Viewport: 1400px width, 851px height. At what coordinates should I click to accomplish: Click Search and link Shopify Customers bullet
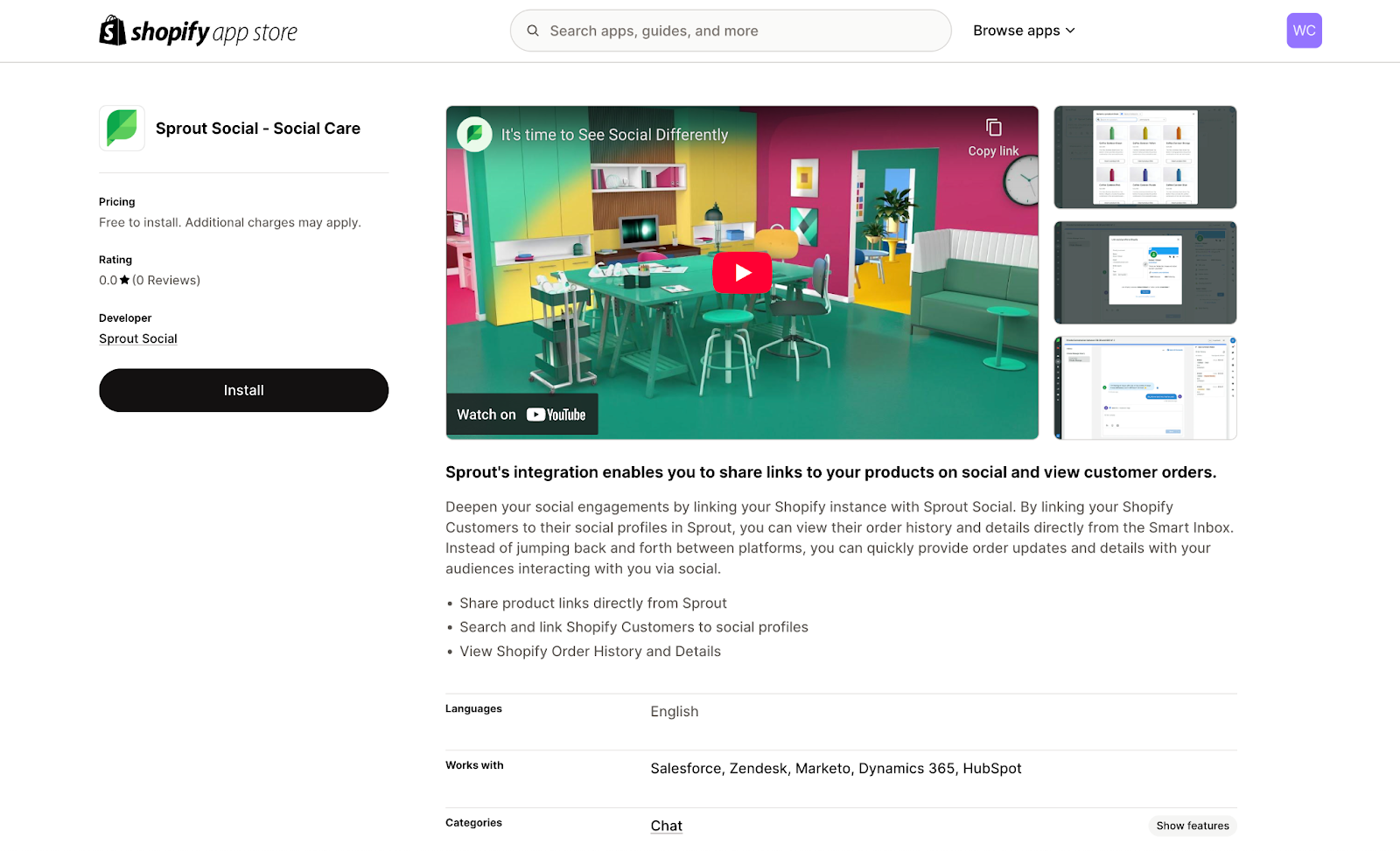[x=633, y=627]
